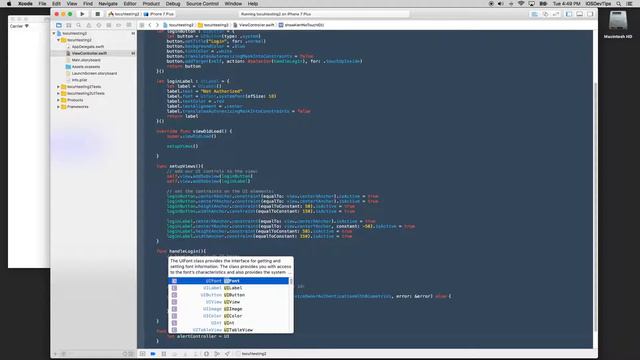
Task: Collapse the root project disclosure triangle
Action: pos(54,33)
